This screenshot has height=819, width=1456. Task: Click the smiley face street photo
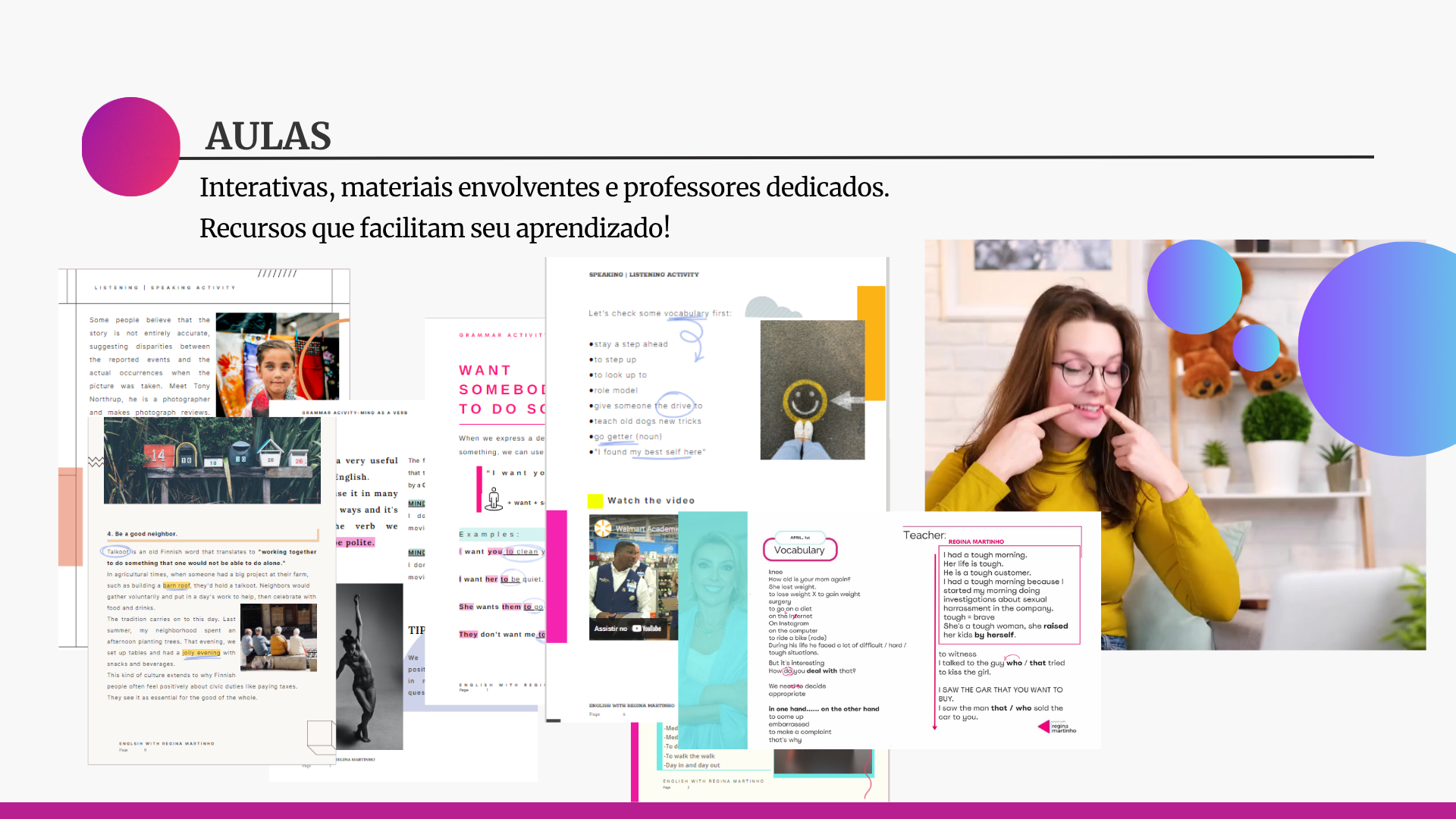(812, 390)
